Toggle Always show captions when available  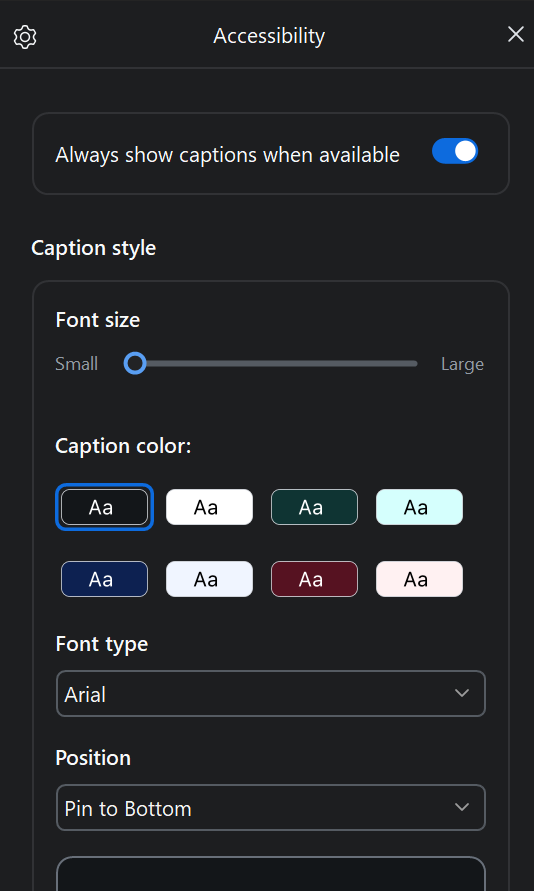coord(454,151)
